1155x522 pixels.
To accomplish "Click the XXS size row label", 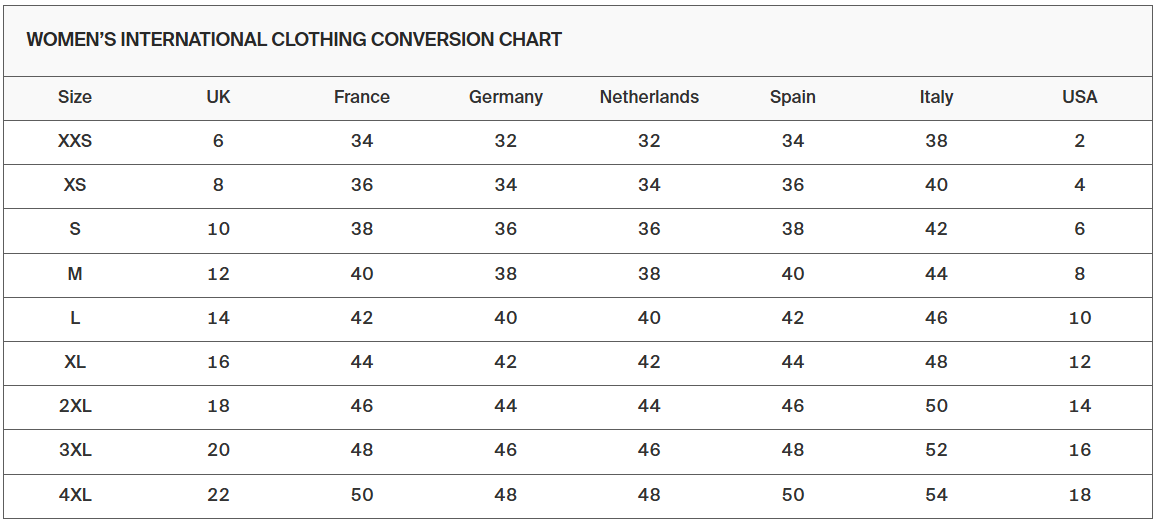I will pyautogui.click(x=75, y=141).
